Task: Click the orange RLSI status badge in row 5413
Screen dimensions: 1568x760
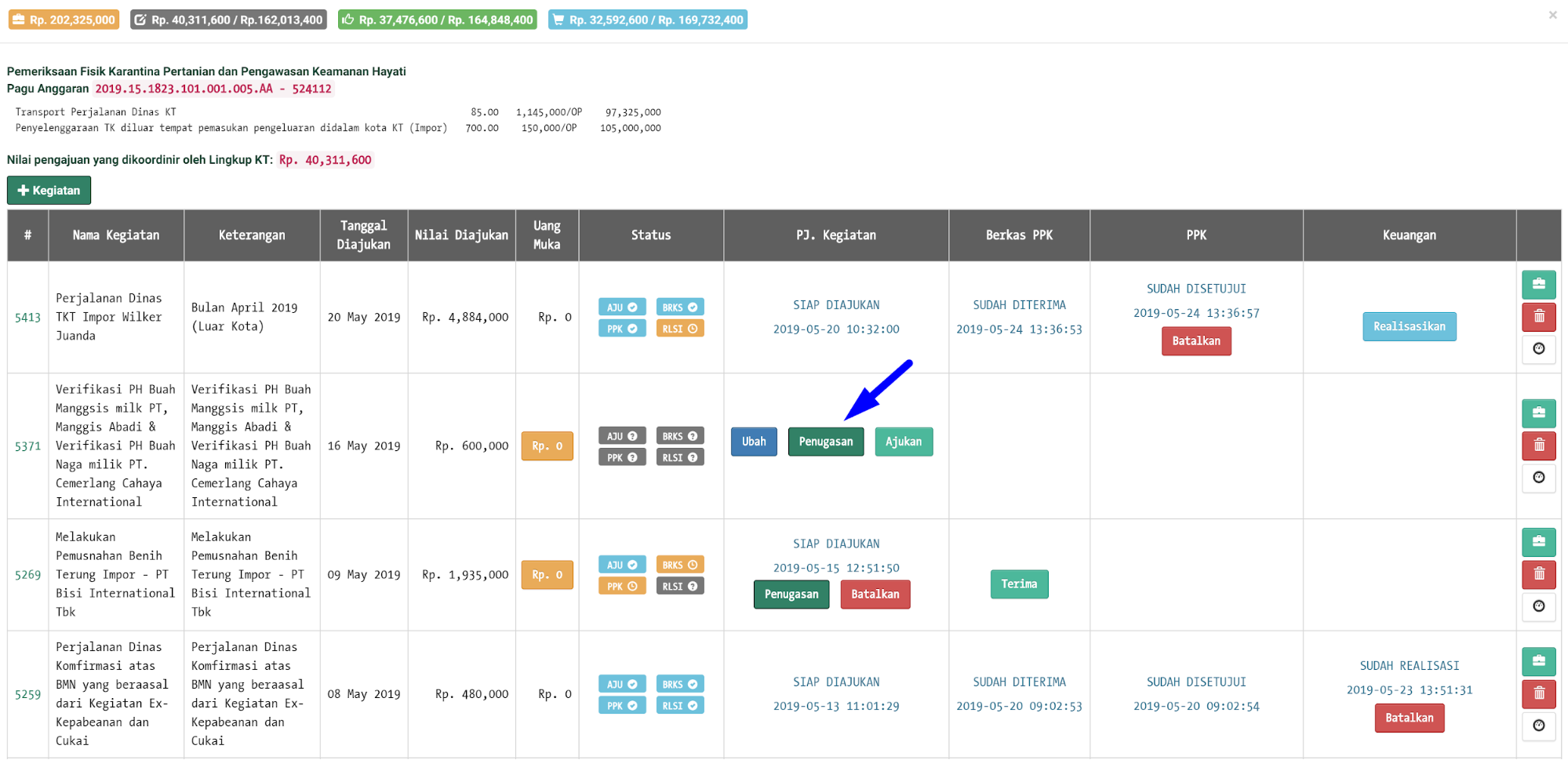Action: 679,329
